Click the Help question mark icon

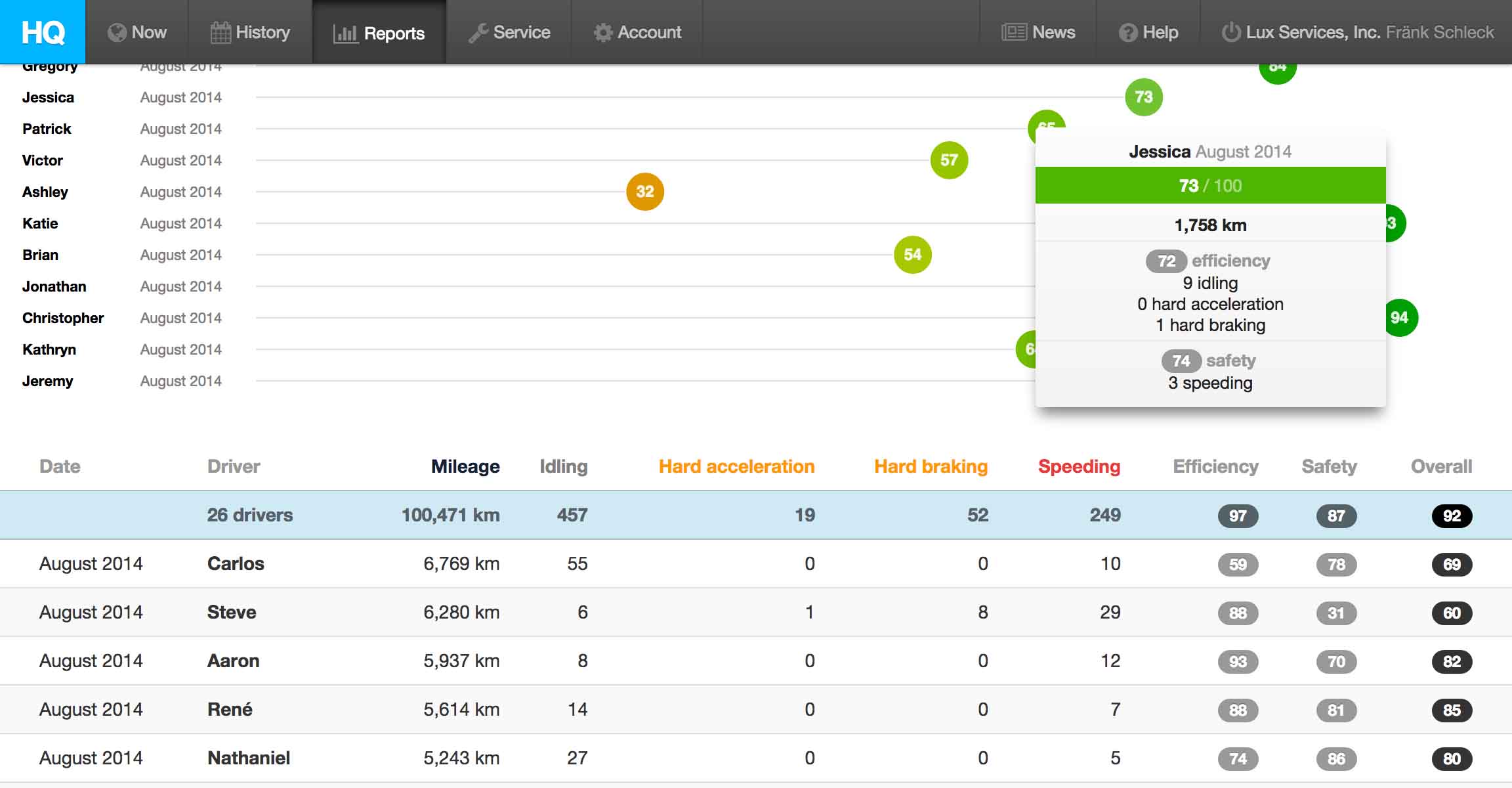tap(1127, 33)
